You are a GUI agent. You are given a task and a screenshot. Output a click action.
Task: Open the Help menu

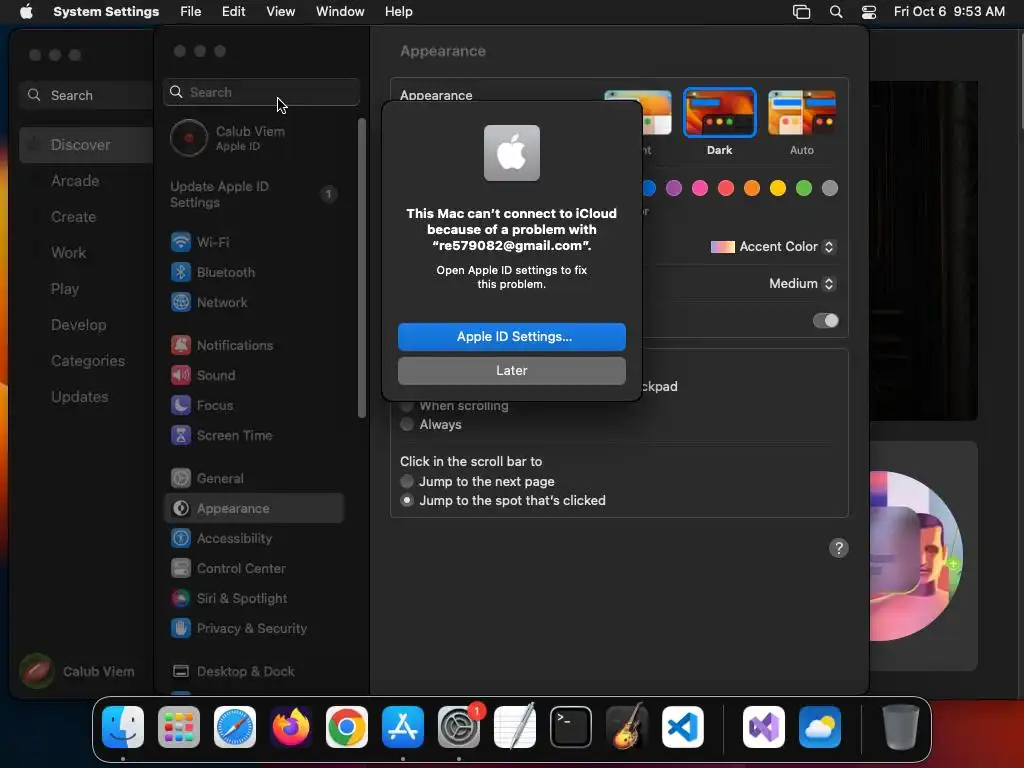coord(398,12)
